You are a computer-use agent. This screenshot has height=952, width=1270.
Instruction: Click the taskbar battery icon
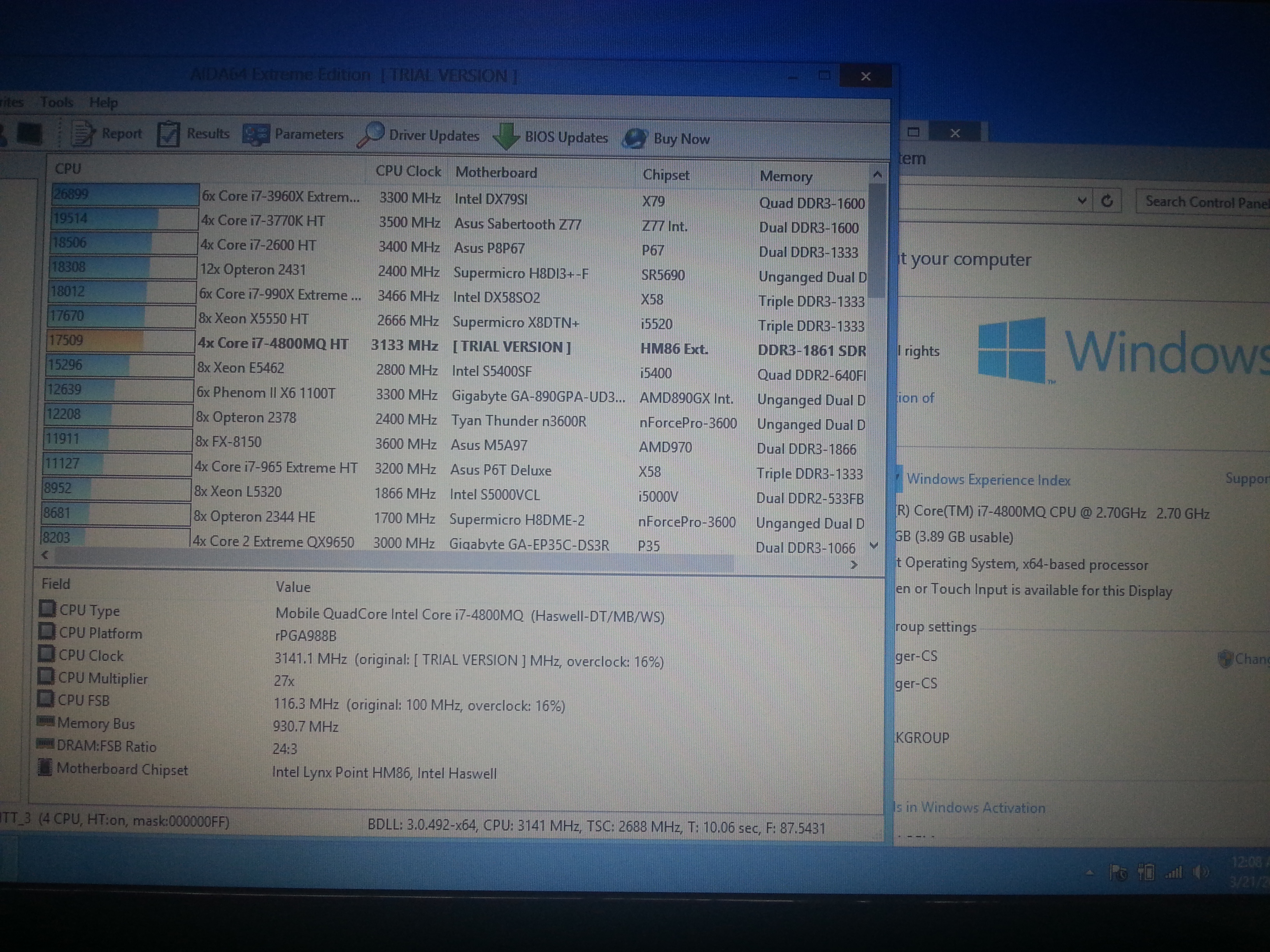tap(1146, 873)
